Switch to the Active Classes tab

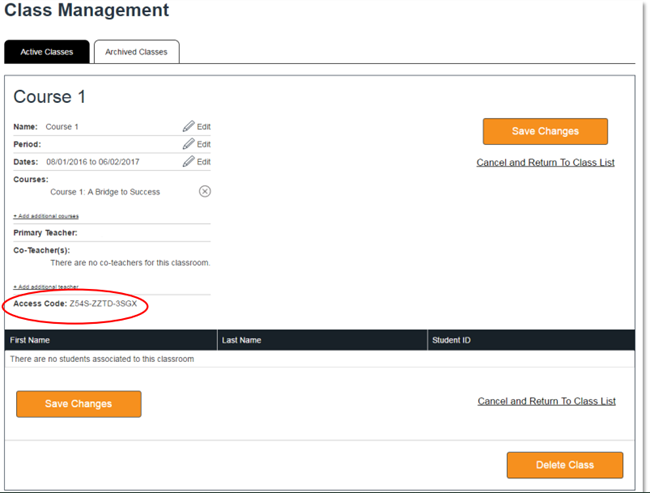coord(47,52)
